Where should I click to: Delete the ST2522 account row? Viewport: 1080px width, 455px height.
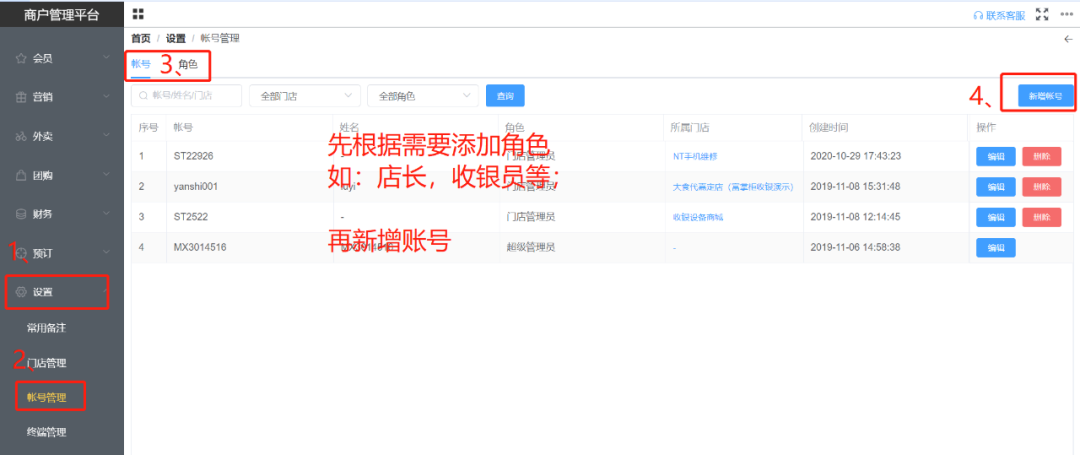[1041, 217]
